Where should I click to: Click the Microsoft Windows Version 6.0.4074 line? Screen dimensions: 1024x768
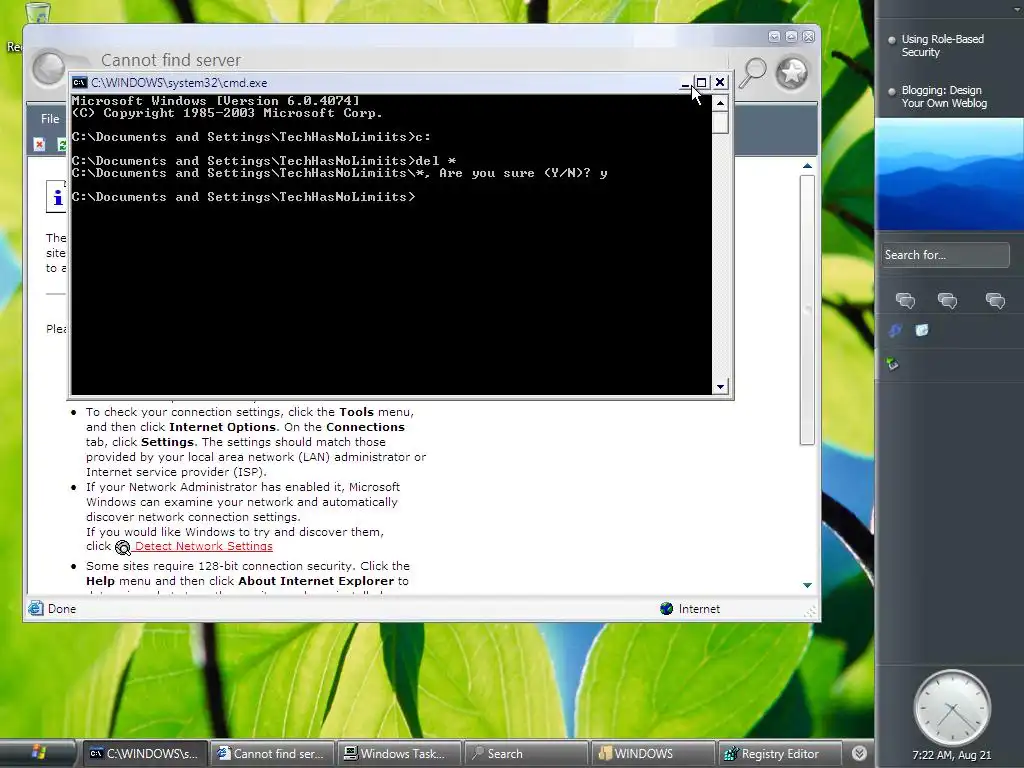pyautogui.click(x=216, y=101)
